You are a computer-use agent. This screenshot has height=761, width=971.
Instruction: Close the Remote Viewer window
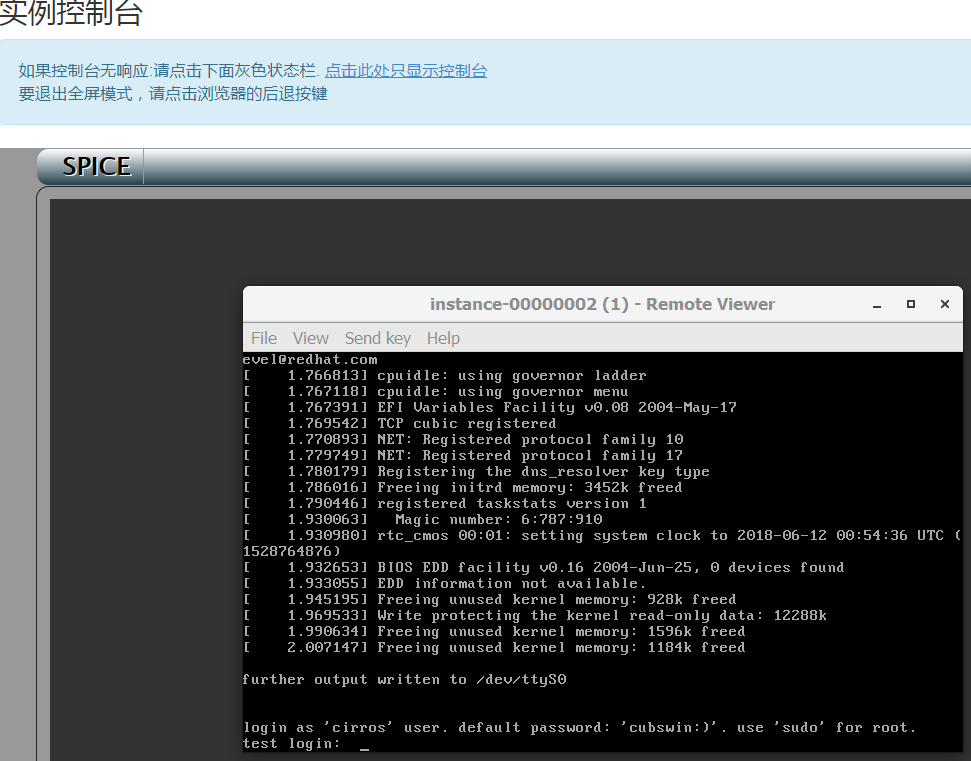[944, 304]
